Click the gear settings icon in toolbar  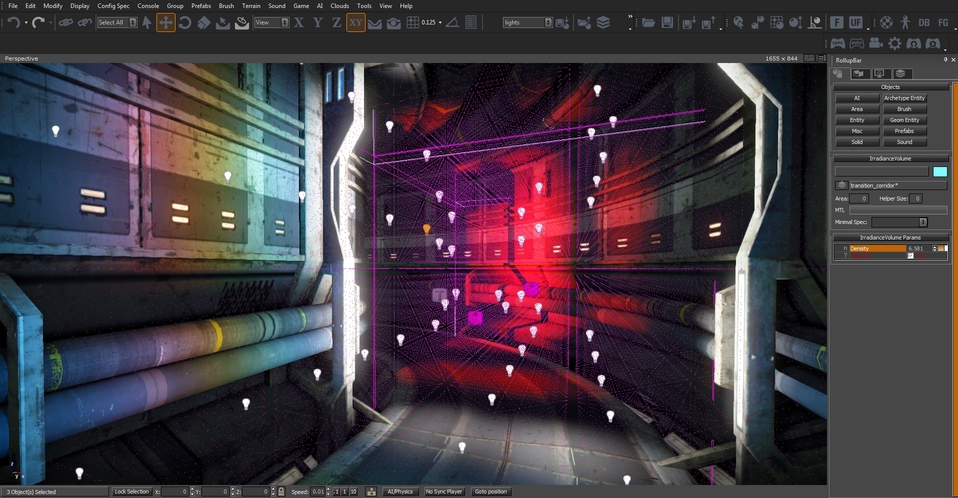coord(894,44)
